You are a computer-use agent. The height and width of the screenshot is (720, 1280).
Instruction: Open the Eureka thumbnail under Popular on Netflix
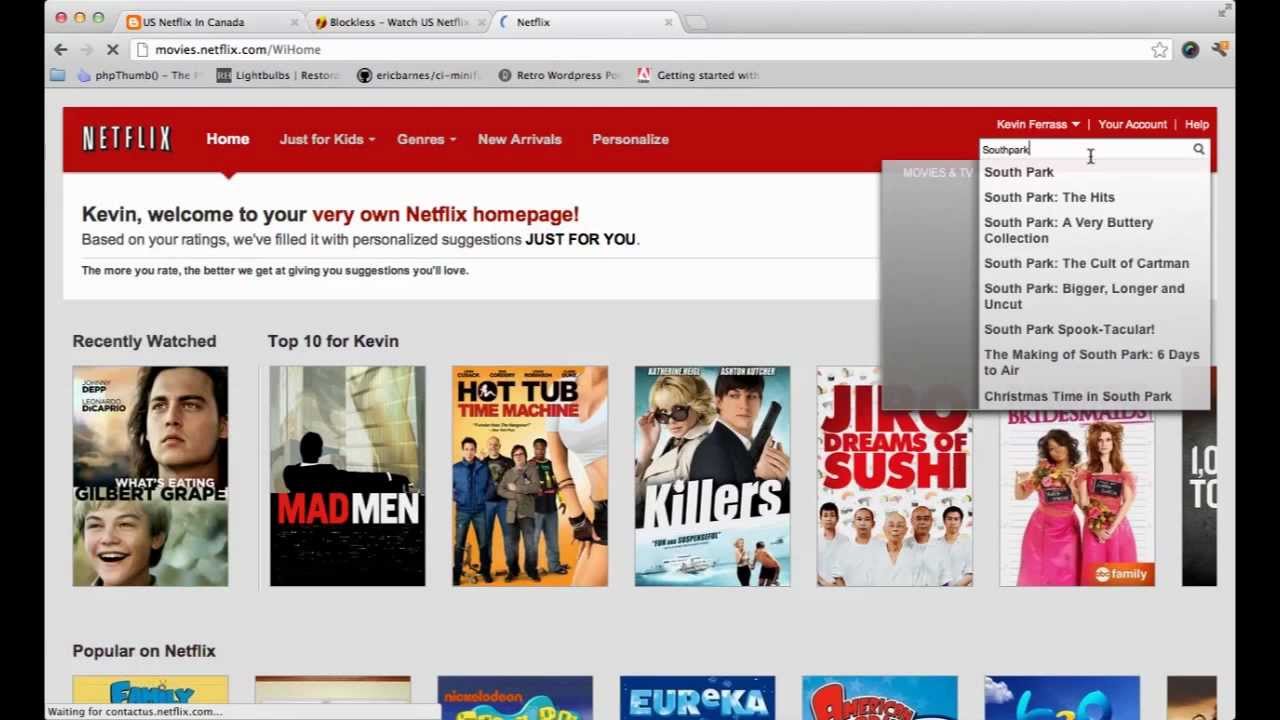pyautogui.click(x=698, y=698)
